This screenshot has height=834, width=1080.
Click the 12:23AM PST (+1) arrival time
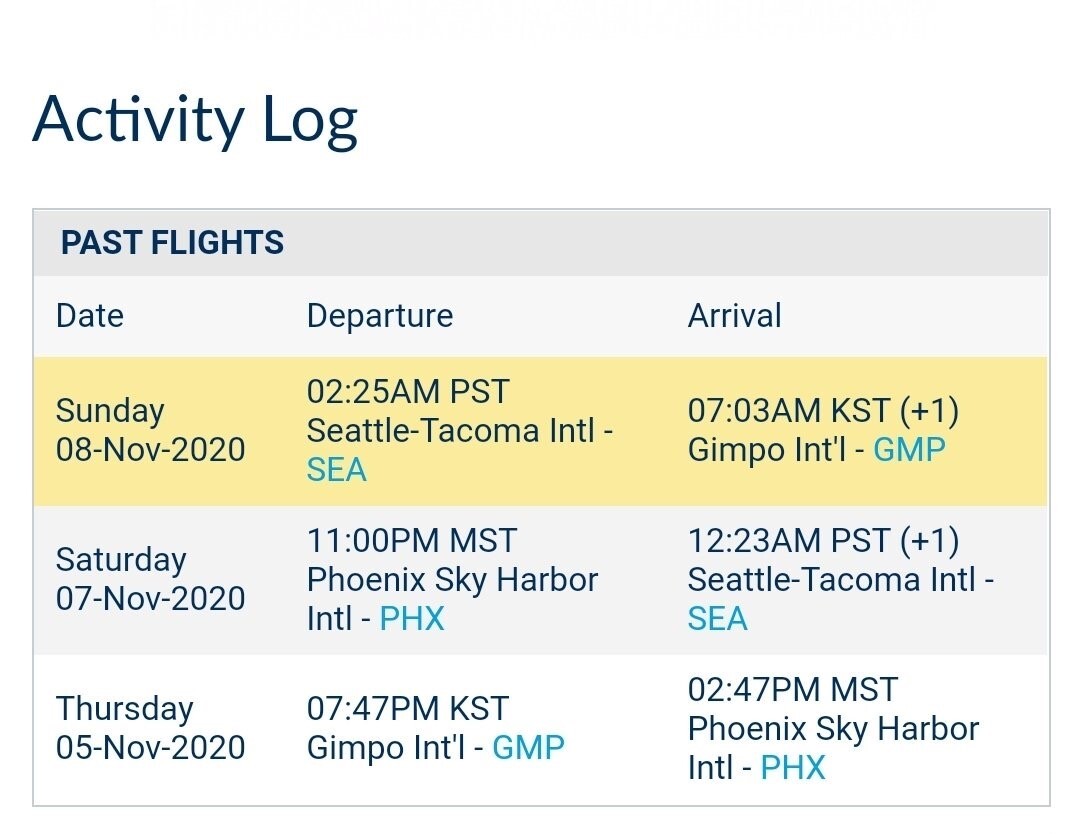(x=823, y=541)
